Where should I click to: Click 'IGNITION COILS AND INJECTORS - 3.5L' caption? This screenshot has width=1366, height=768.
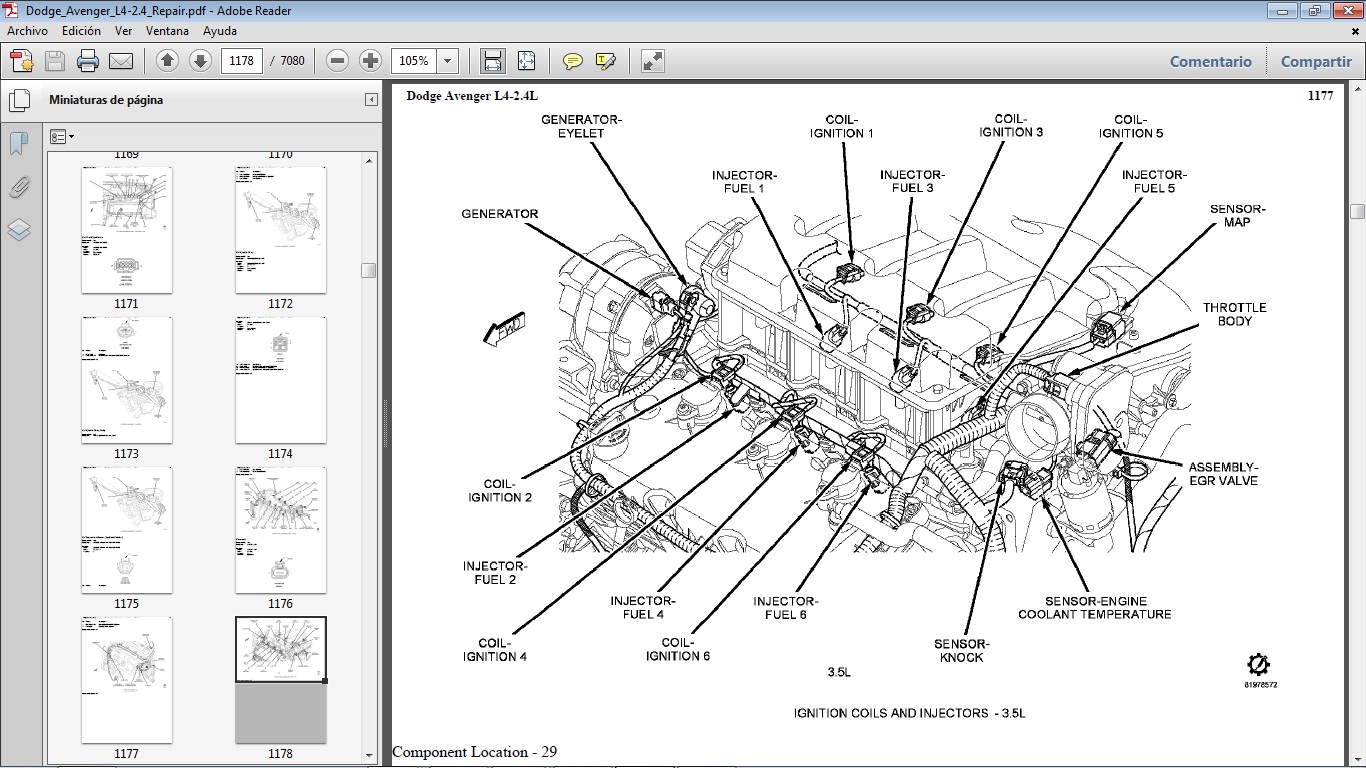coord(909,713)
